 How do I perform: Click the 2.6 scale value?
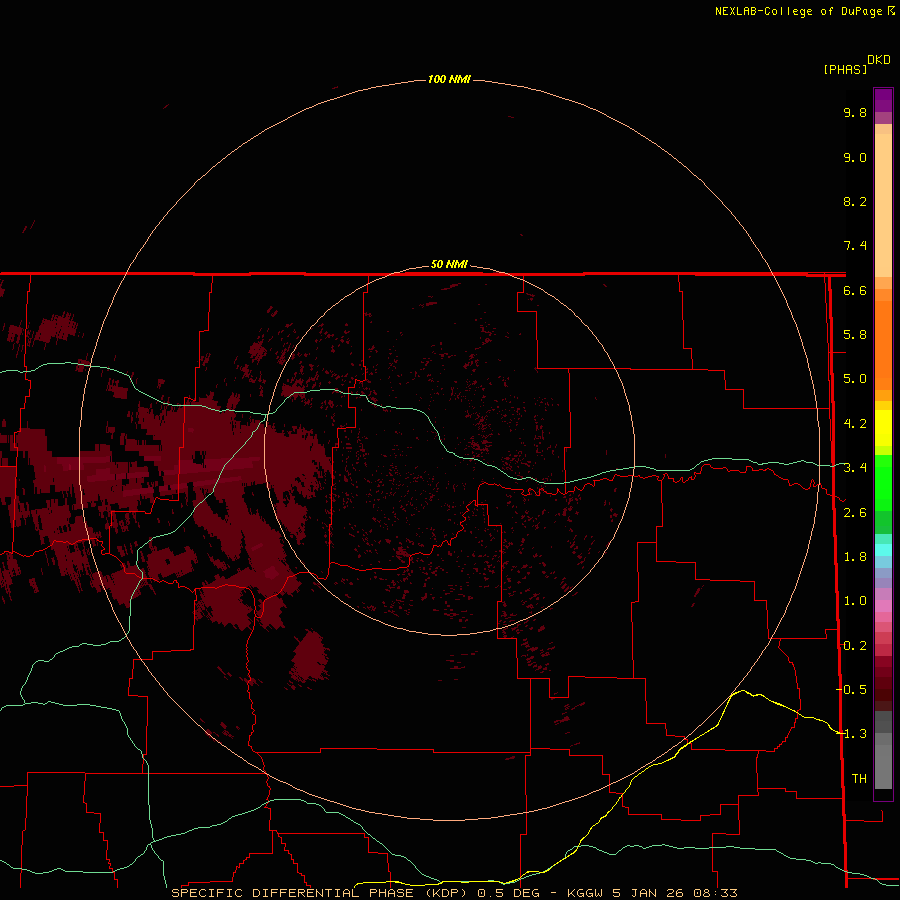(855, 513)
